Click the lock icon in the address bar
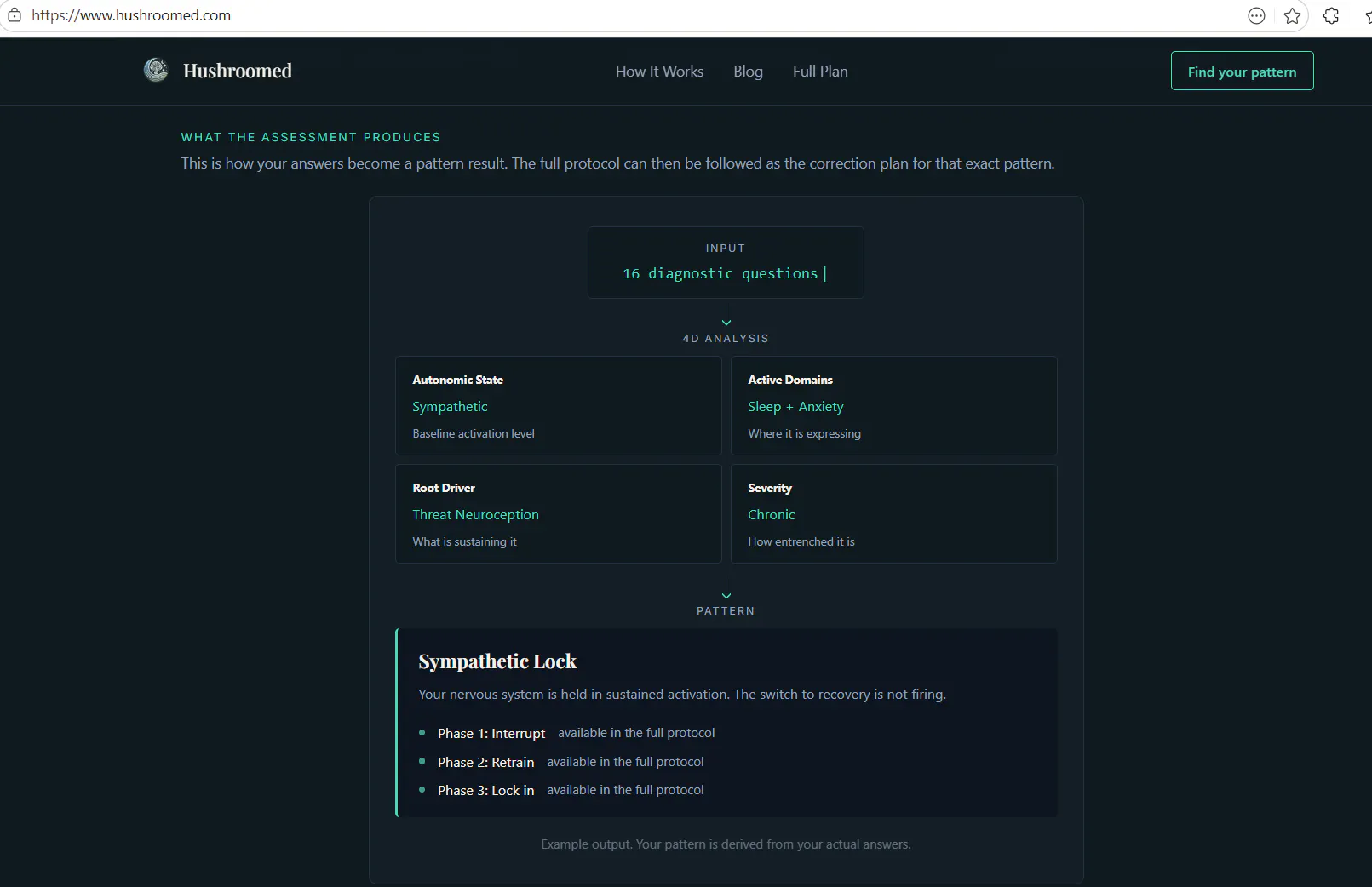 [14, 15]
